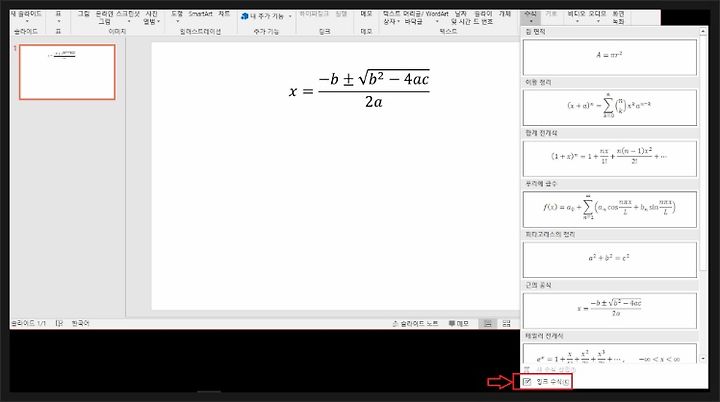Click the Equation (수식) ribbon button
This screenshot has height=402, width=720.
[531, 17]
